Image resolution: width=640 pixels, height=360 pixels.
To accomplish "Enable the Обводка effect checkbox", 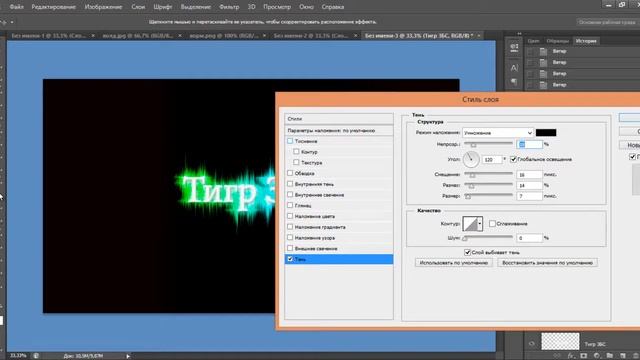I will coord(290,173).
